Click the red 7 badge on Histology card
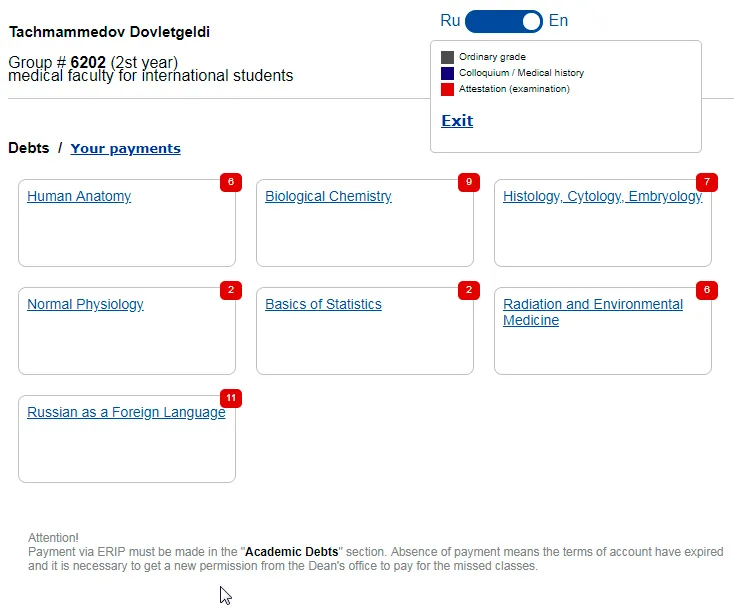Screen dimensions: 739x612 tap(707, 182)
